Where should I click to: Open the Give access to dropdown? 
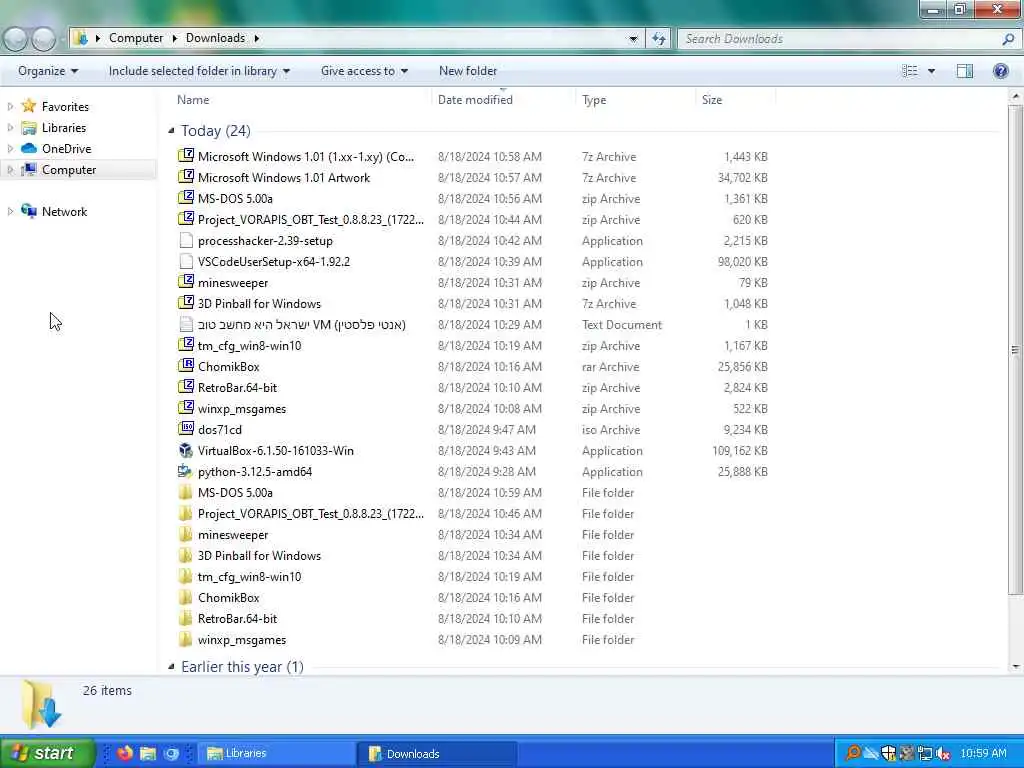364,71
